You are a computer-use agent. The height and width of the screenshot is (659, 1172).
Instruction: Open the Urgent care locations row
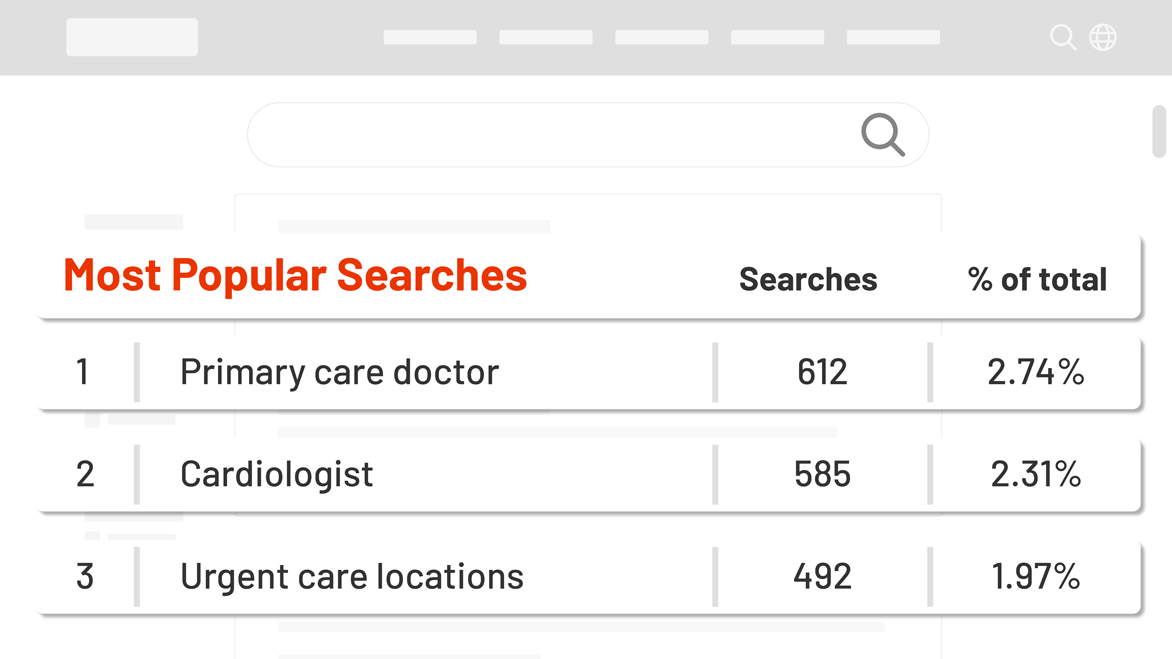590,577
